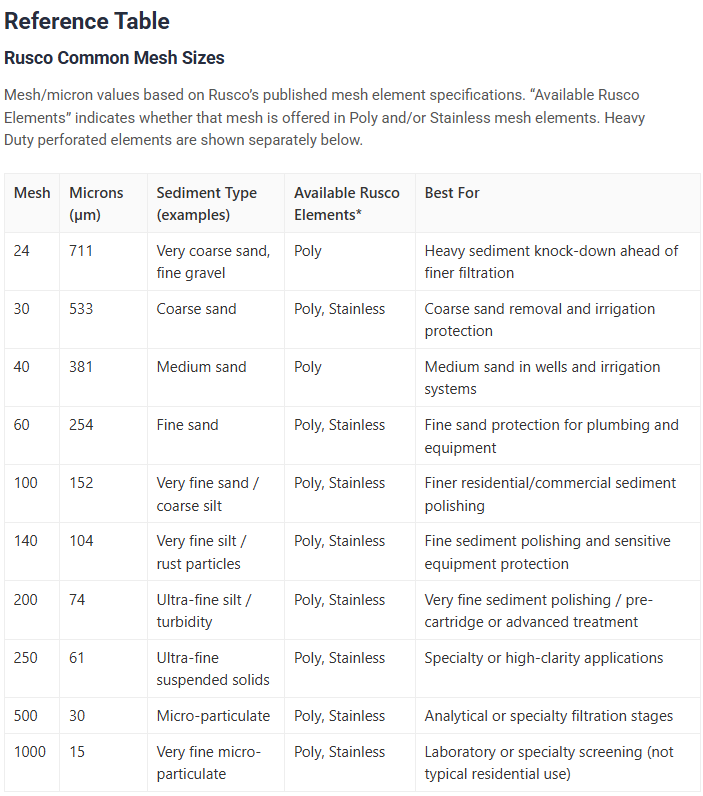Click the 711 microns value
This screenshot has width=703, height=796.
[x=81, y=251]
